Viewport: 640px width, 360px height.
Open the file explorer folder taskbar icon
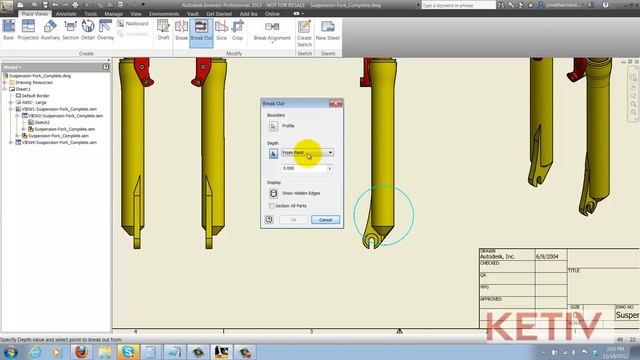tap(105, 351)
